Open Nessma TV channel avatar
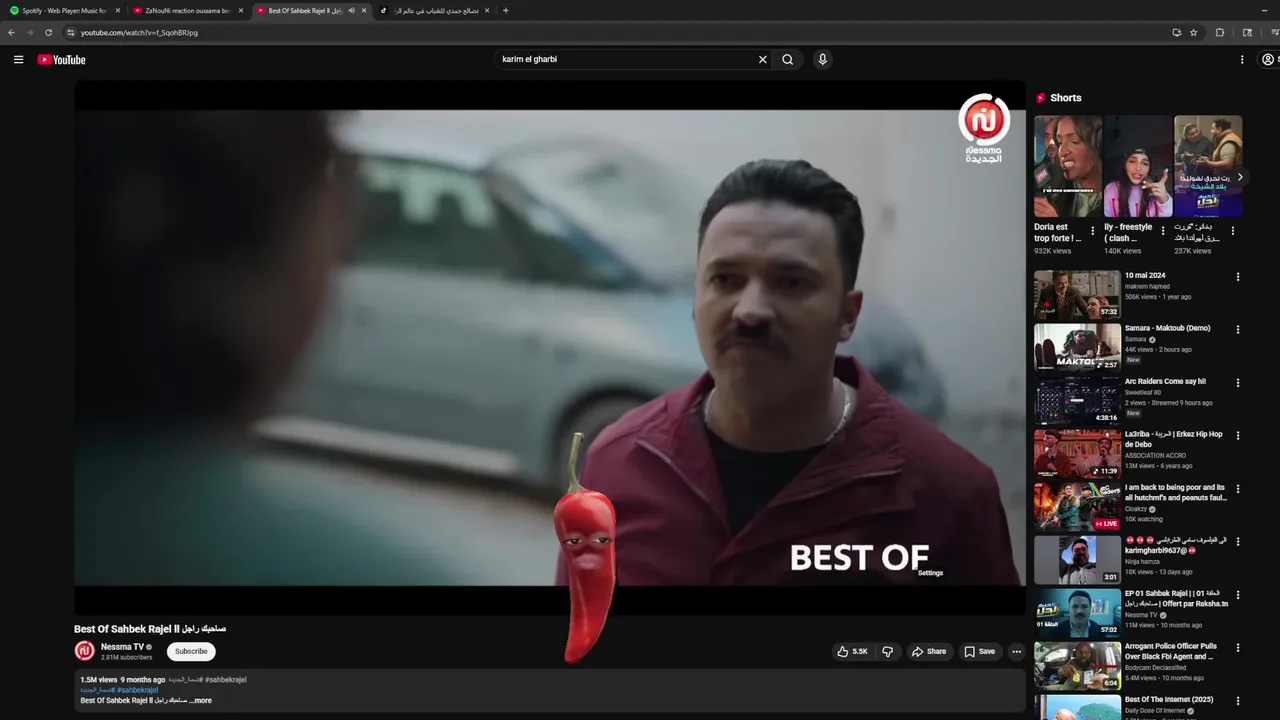The image size is (1280, 720). (x=85, y=651)
